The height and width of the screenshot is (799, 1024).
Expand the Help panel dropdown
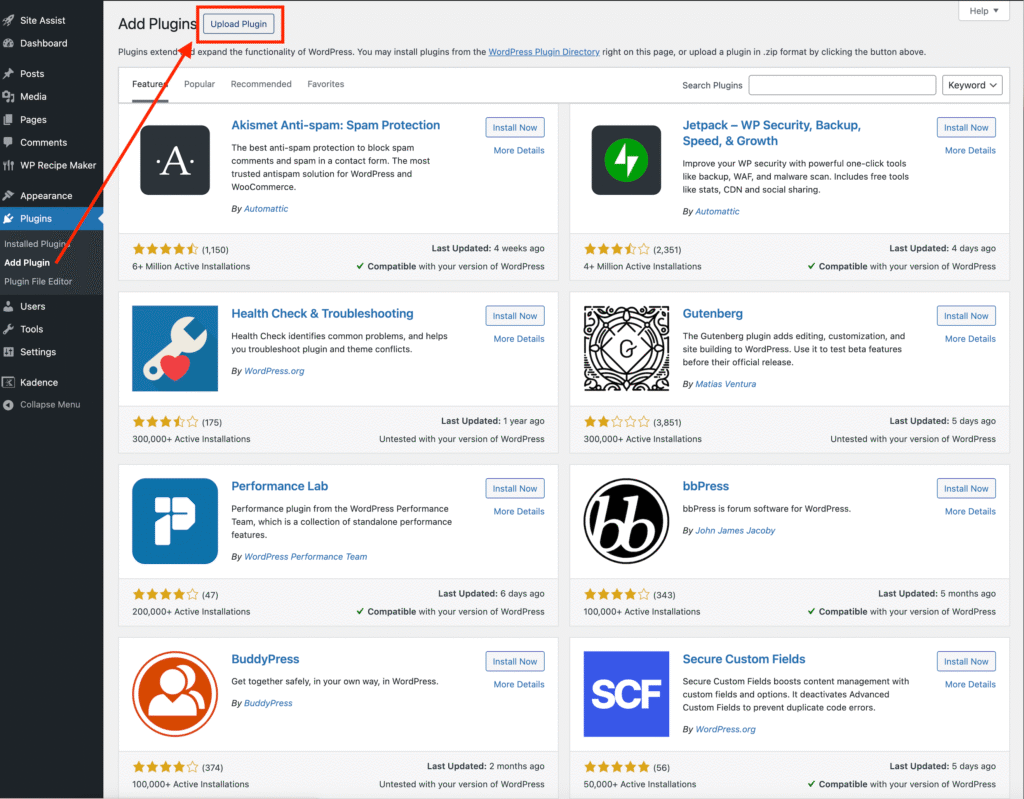pos(983,11)
